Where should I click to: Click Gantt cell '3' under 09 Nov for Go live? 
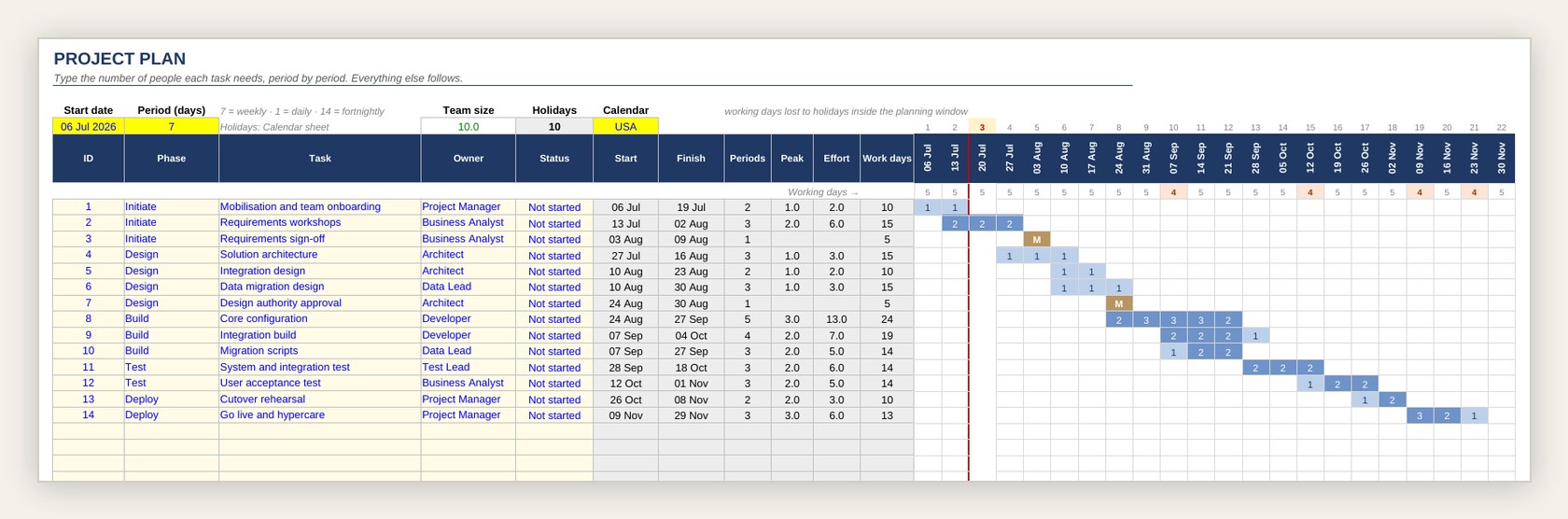1420,415
